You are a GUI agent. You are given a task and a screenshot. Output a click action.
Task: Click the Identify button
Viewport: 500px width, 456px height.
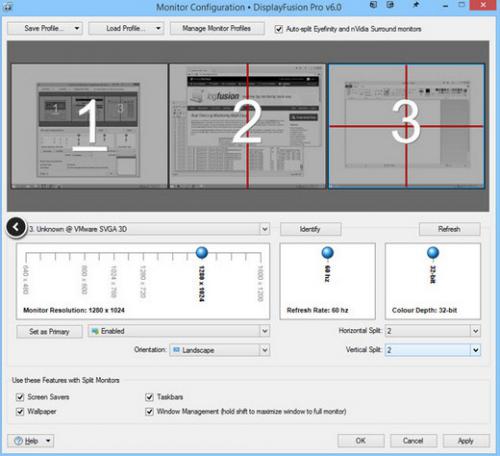click(x=310, y=229)
